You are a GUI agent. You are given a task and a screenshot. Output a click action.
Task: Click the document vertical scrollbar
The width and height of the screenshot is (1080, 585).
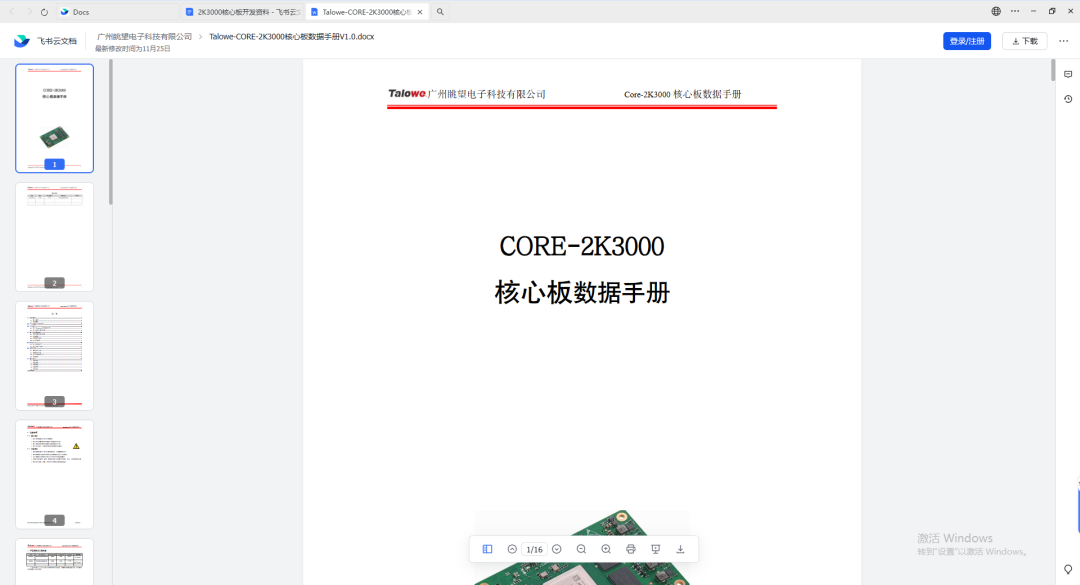point(1052,71)
